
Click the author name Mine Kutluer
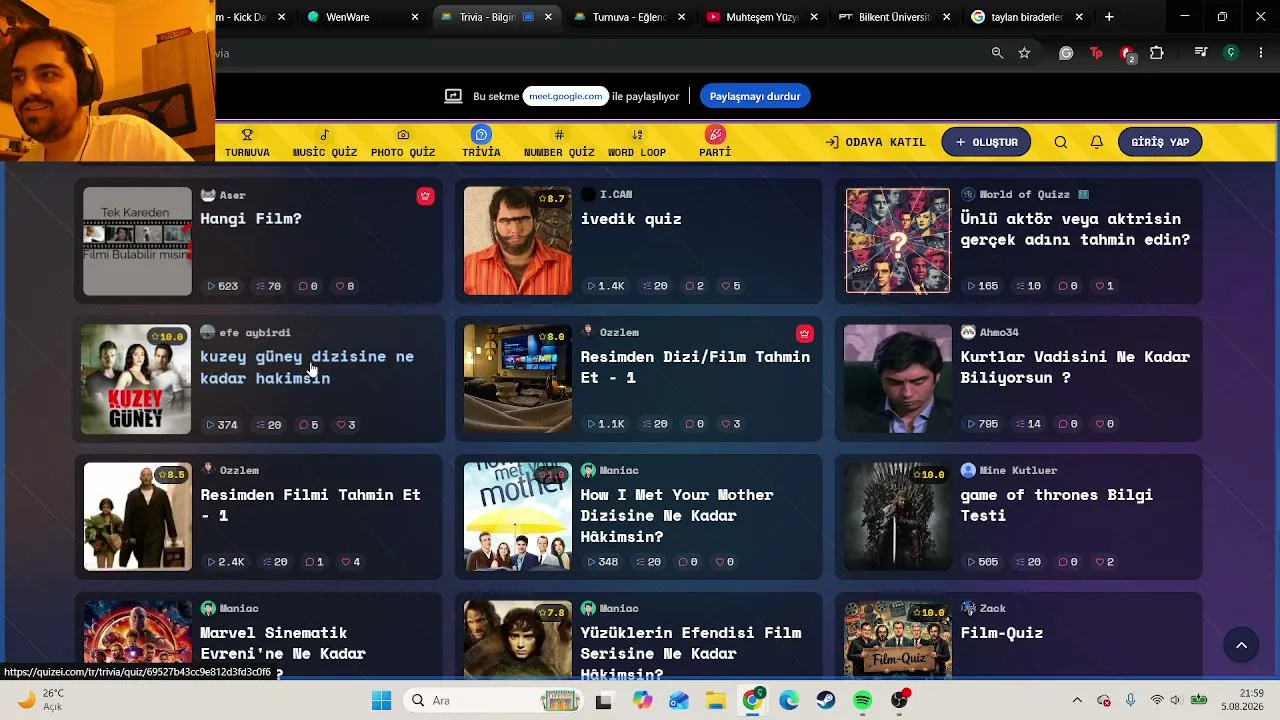[1018, 470]
